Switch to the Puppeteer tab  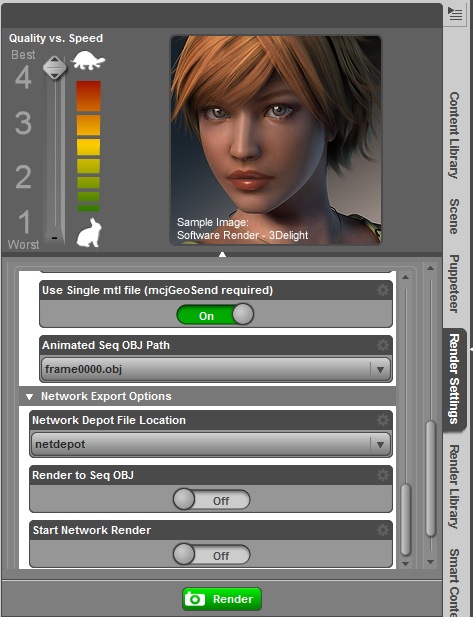(x=455, y=284)
